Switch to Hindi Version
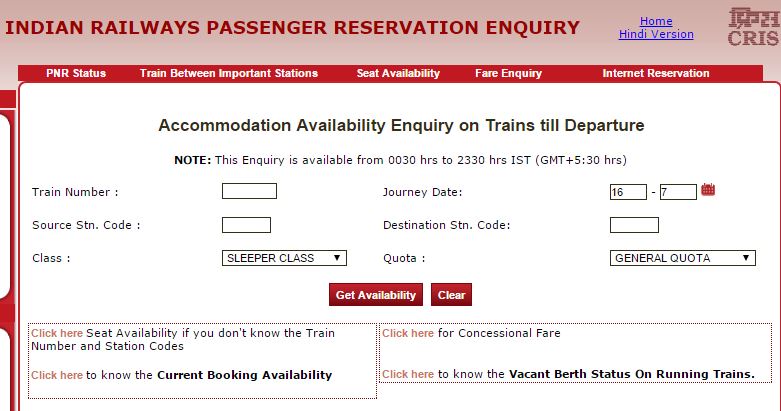This screenshot has height=411, width=781. click(x=656, y=34)
